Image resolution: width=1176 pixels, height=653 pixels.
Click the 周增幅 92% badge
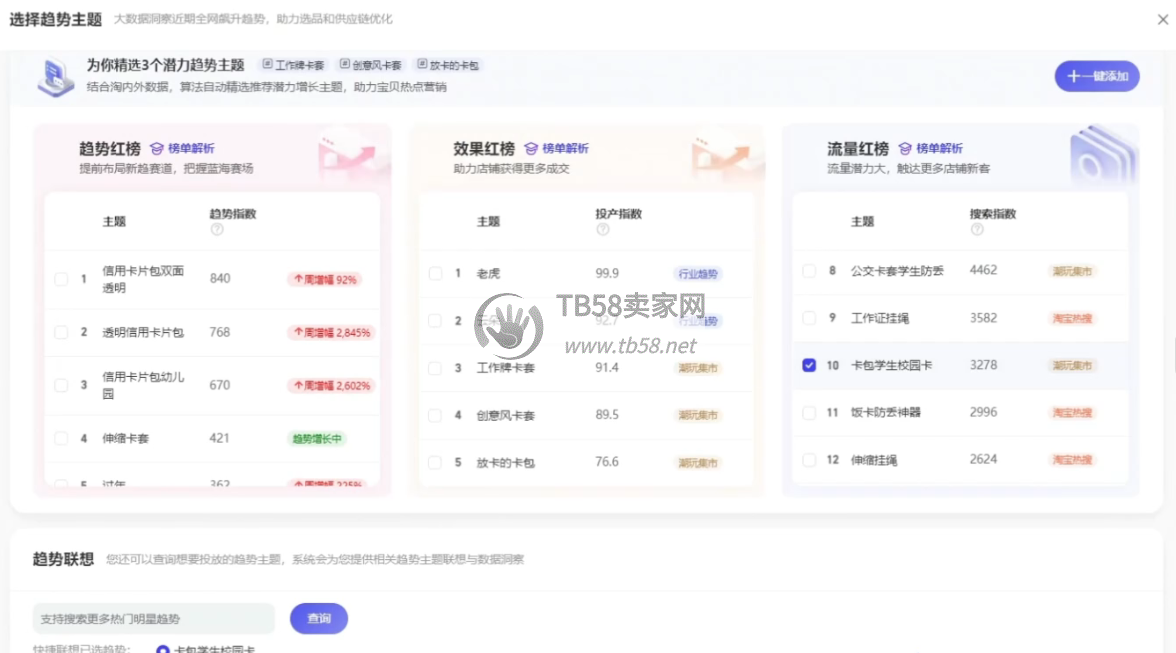[325, 280]
